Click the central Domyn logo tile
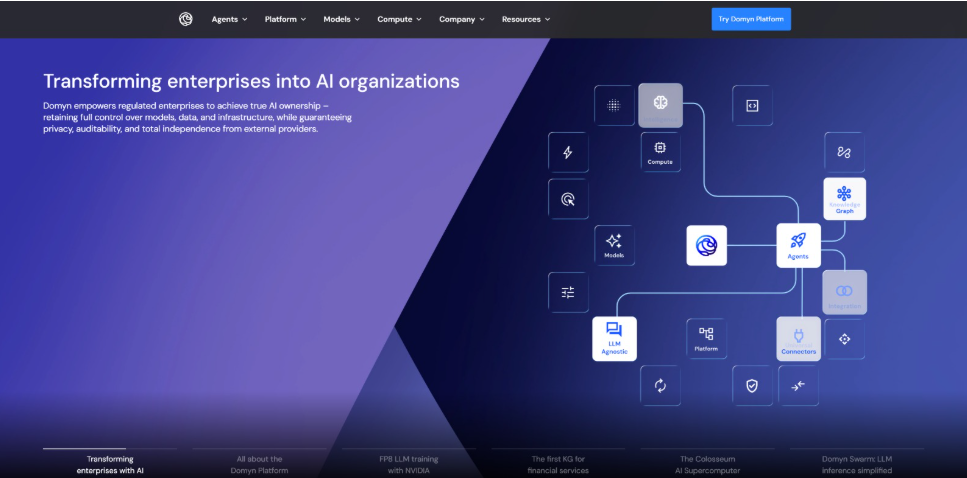967x478 pixels. [706, 245]
